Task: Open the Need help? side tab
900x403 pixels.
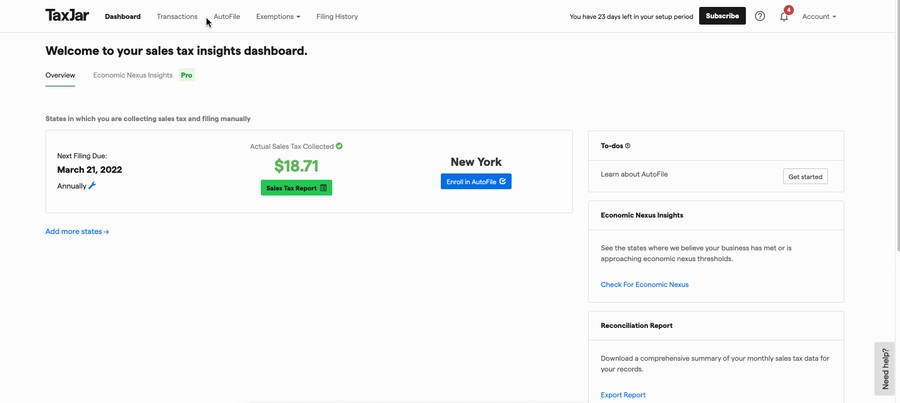Action: 885,368
